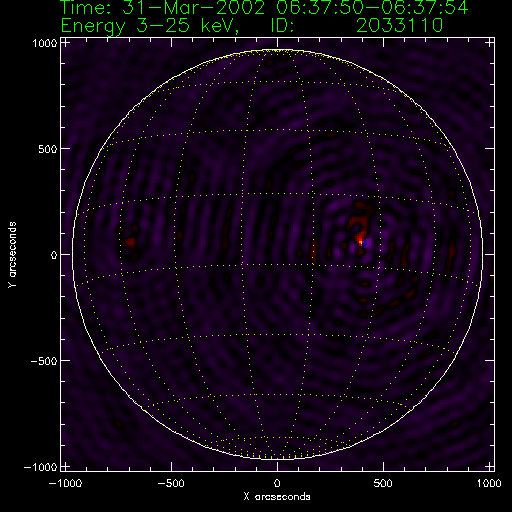
Task: Click the plus marker at bottom-left plot corner
Action: (x=66, y=466)
